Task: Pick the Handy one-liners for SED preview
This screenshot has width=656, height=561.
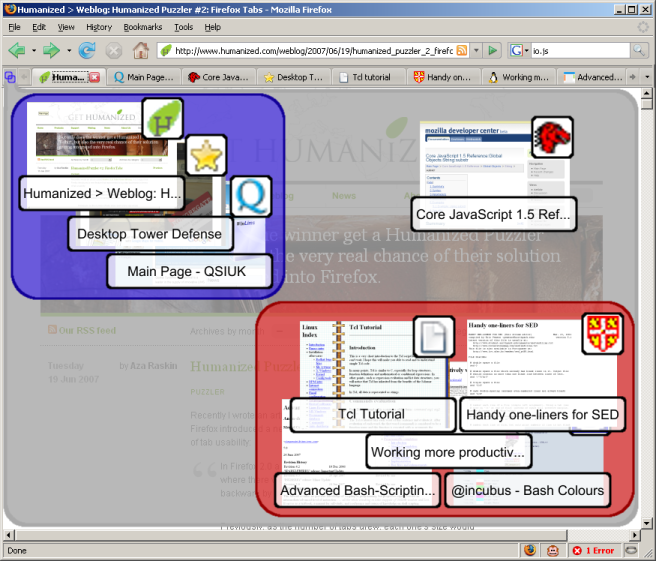Action: click(x=543, y=414)
